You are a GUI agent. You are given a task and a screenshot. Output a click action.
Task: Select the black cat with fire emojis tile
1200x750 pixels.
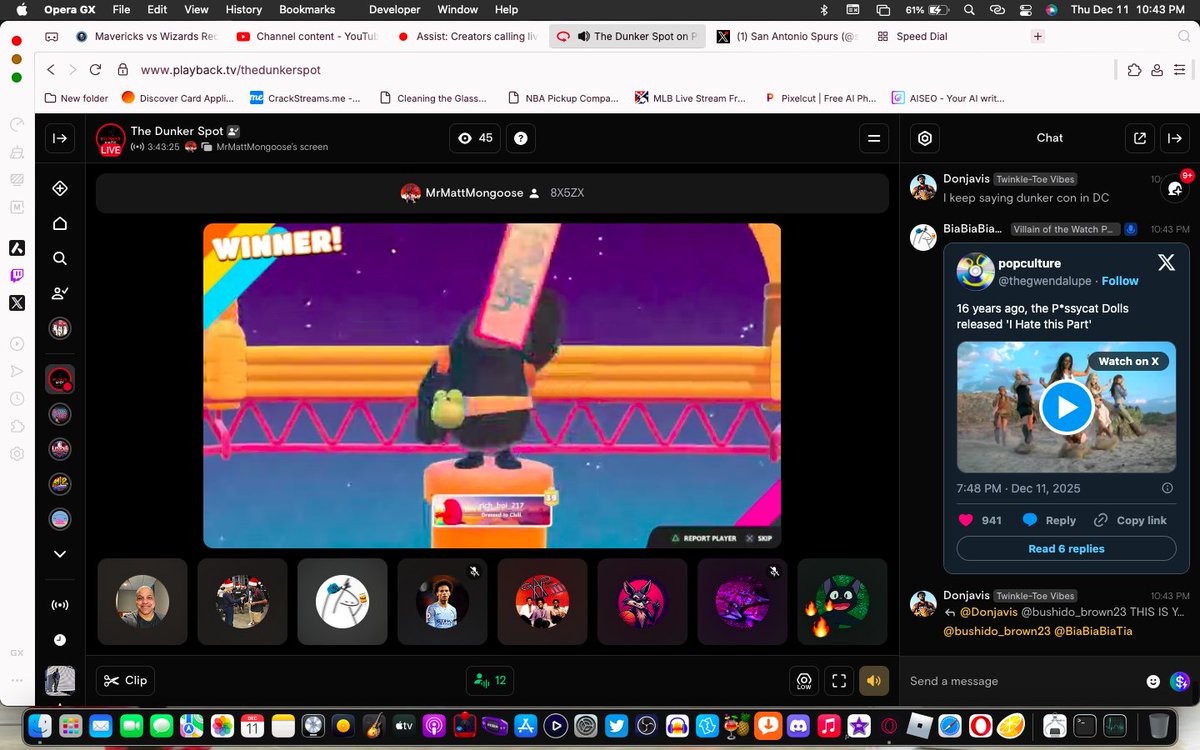tap(842, 601)
